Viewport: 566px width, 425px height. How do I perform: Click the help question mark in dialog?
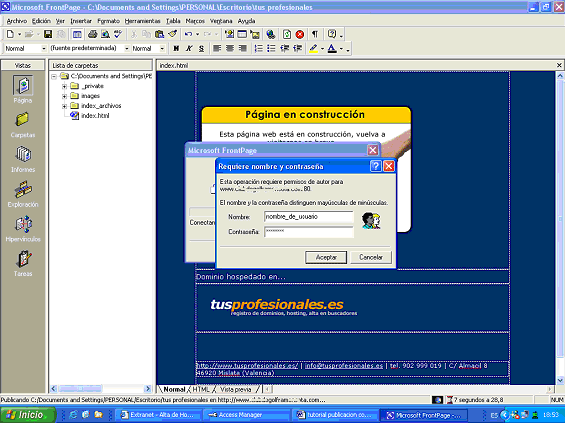(376, 166)
